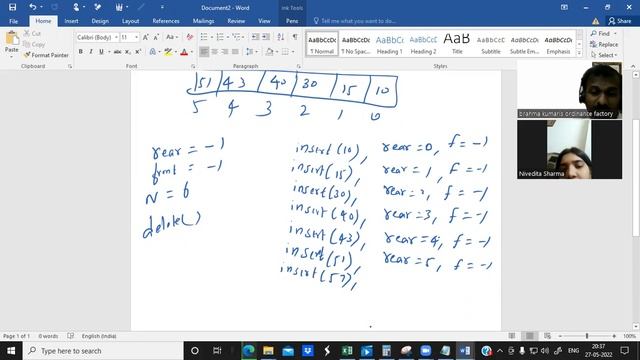The height and width of the screenshot is (360, 640).
Task: Justify the paragraph text
Action: tap(235, 52)
